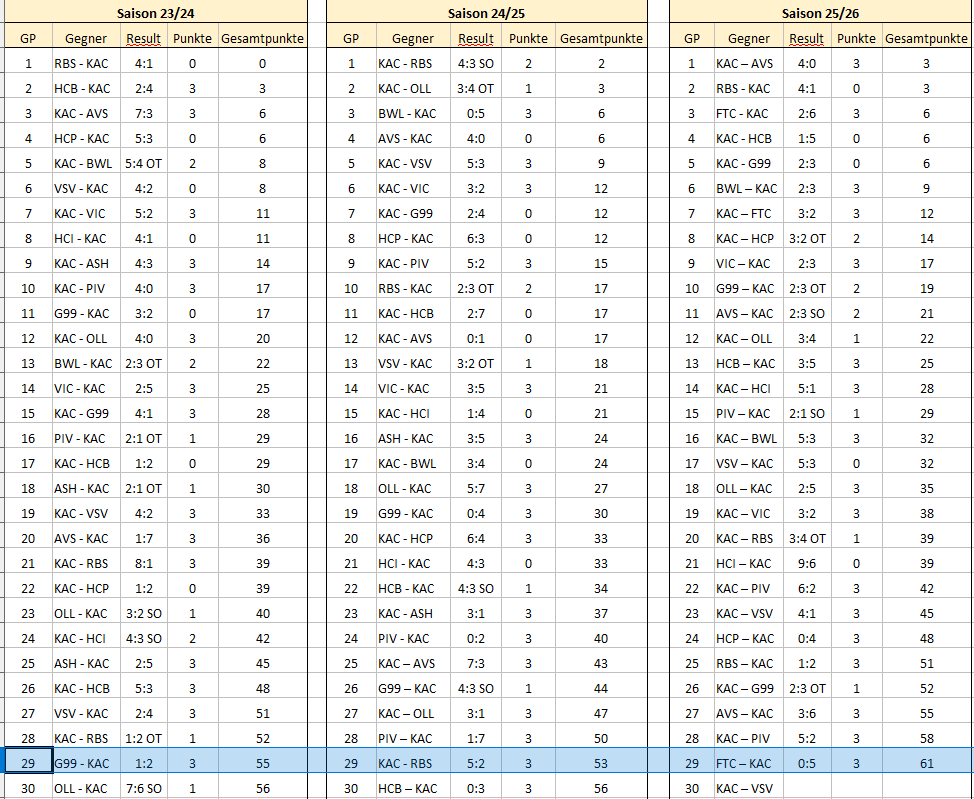Screen dimensions: 974x799
Task: Click the Gesamtpunkte cell showing 61
Action: tap(926, 763)
